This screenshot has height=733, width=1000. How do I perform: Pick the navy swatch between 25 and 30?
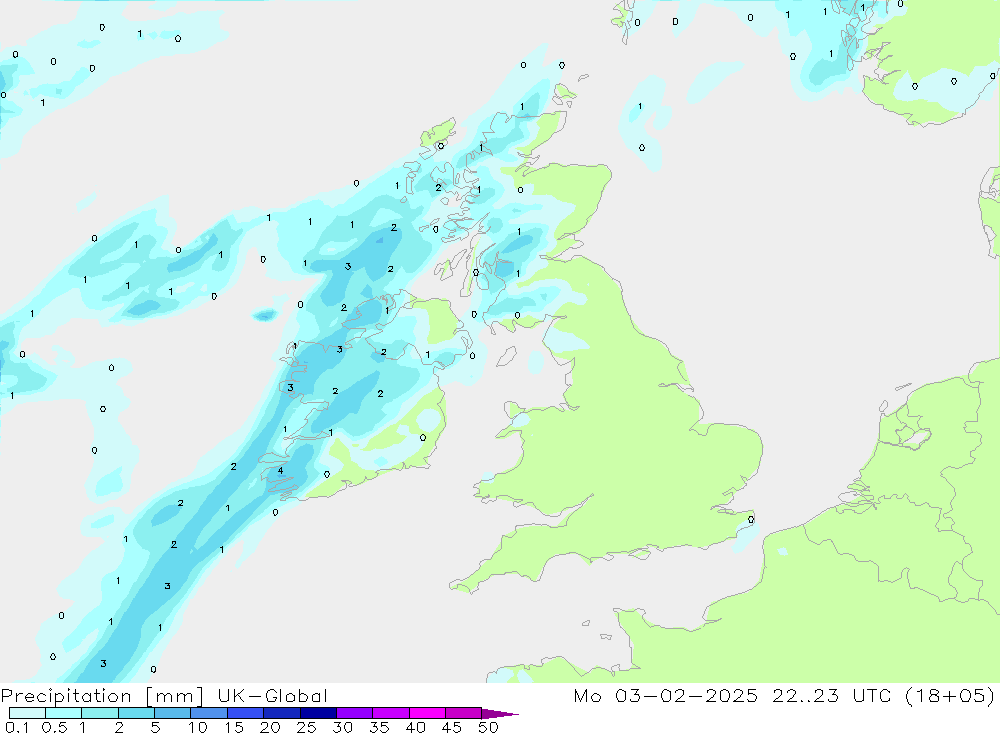(318, 713)
